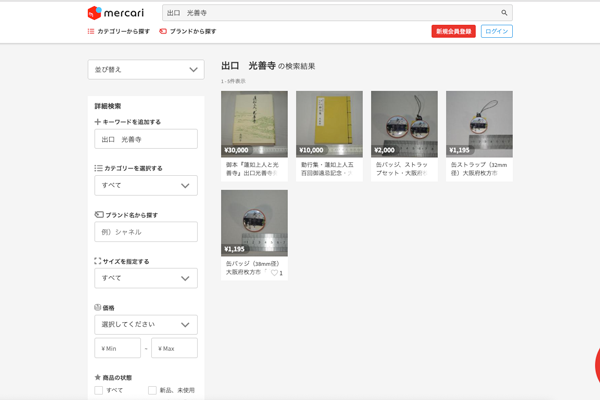The height and width of the screenshot is (400, 600).
Task: Open the 並び替え sort dropdown
Action: tap(146, 70)
